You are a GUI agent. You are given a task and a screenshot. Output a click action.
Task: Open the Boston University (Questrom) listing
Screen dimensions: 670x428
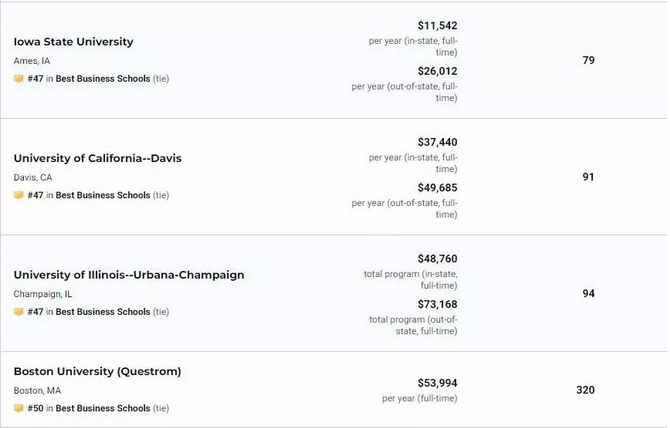point(97,372)
